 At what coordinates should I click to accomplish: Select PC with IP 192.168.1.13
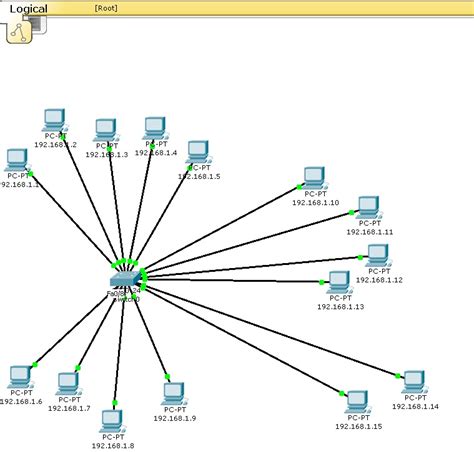pos(340,282)
